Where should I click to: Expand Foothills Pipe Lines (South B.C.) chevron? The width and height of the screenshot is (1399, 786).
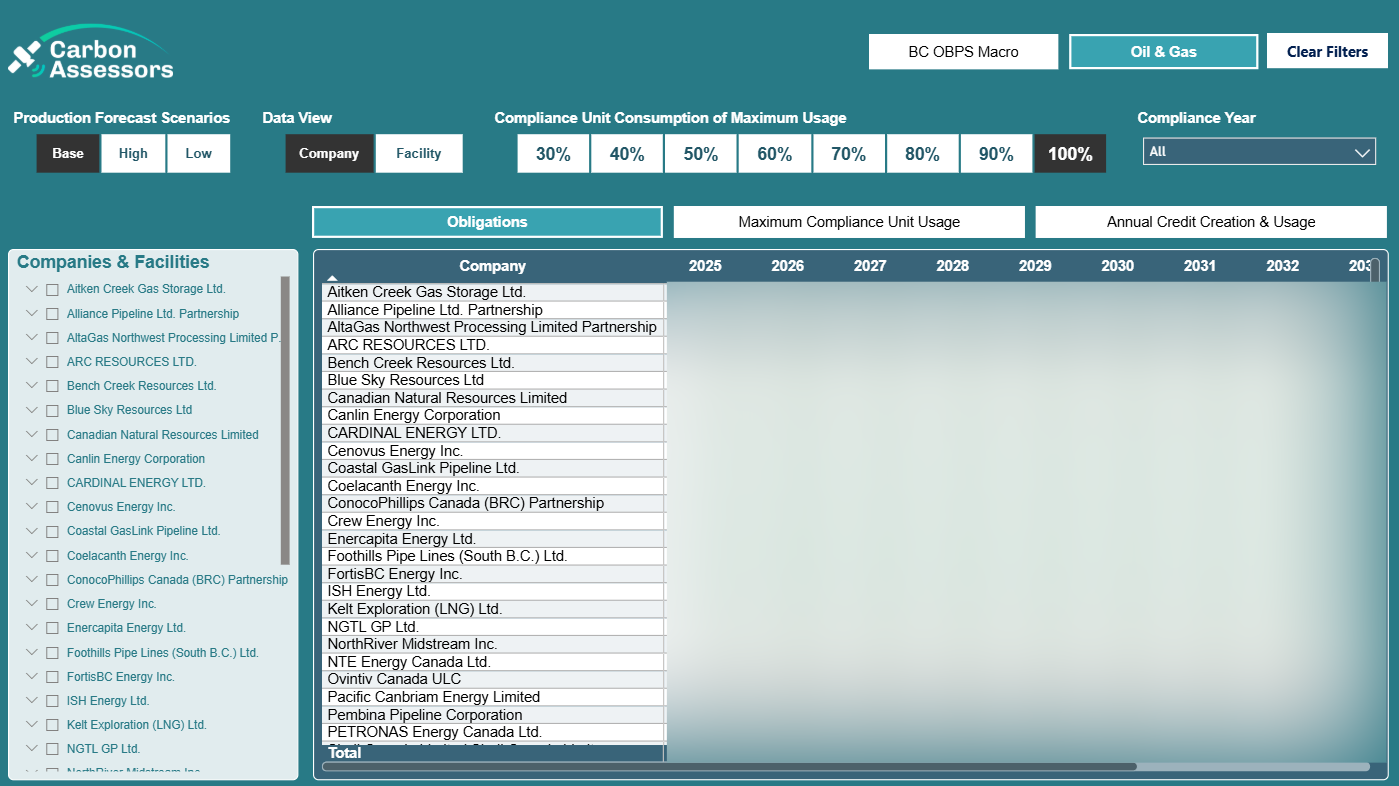[x=31, y=653]
